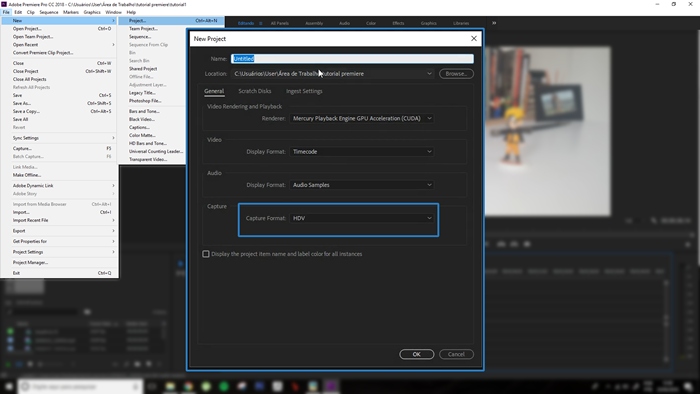Switch to the Libraries workspace tab
This screenshot has height=394, width=700.
461,23
